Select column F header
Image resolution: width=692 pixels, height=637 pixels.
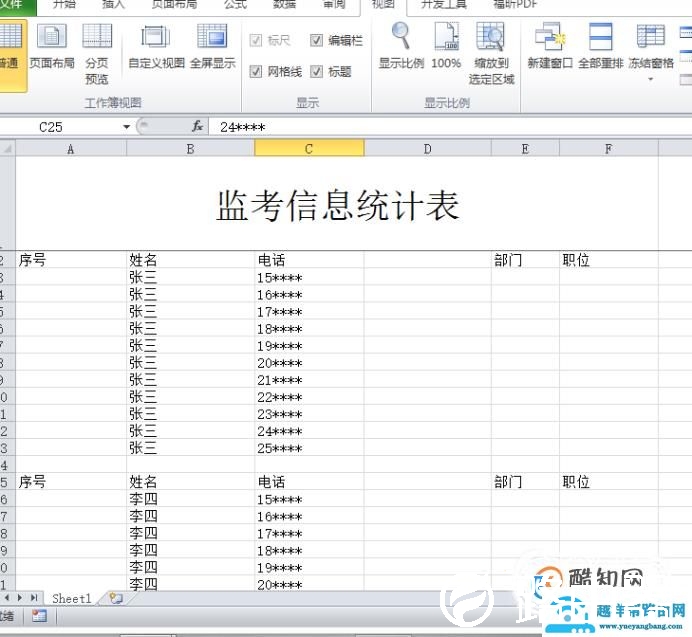[x=609, y=149]
